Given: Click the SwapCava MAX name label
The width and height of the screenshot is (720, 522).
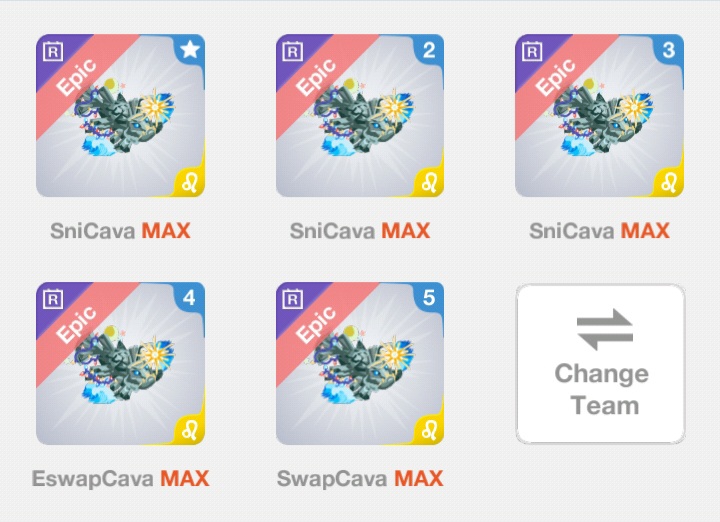Looking at the screenshot, I should pos(360,478).
